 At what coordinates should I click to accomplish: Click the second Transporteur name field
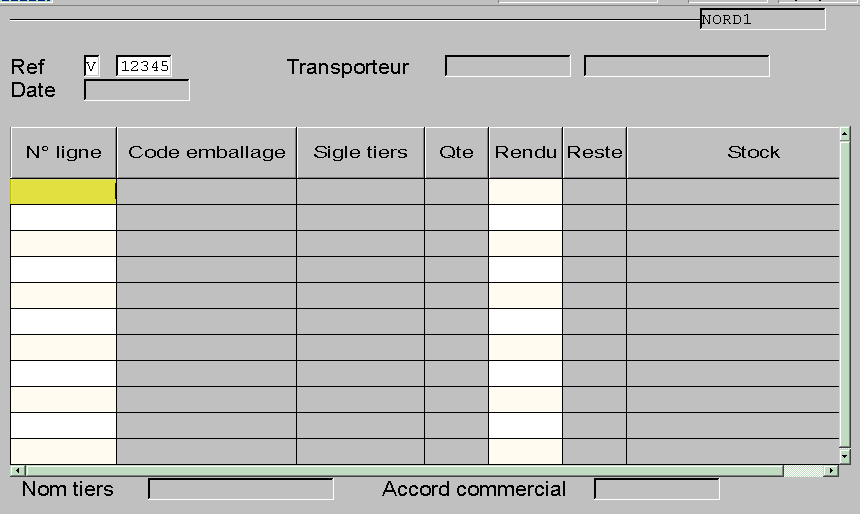click(x=676, y=66)
